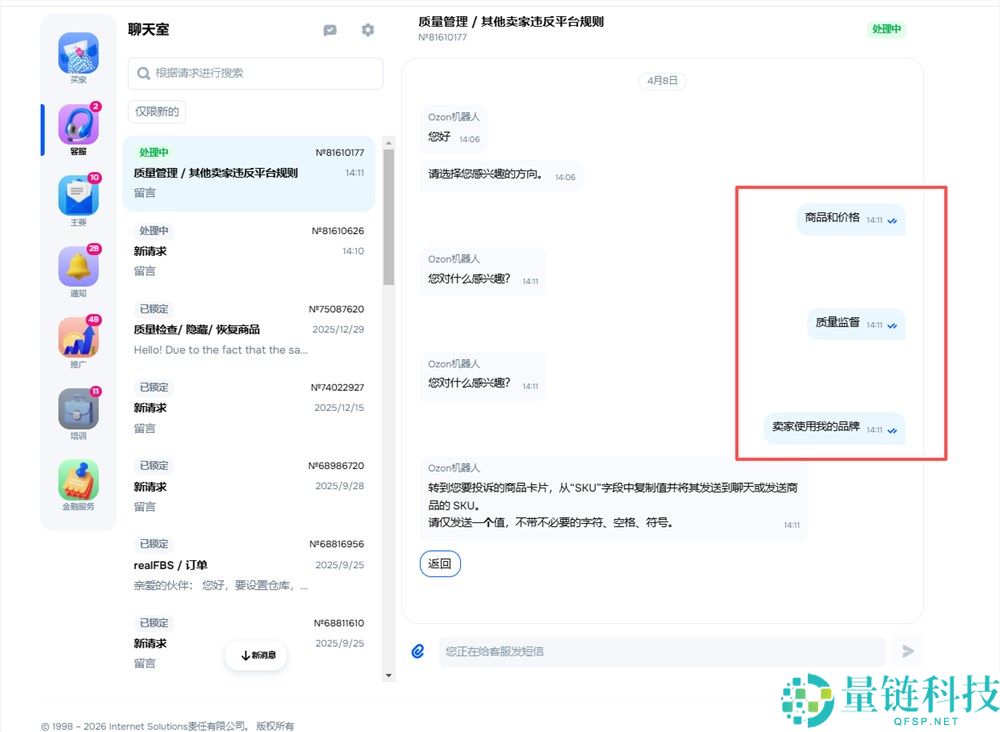Open the 买家 (buyer) sidebar icon
The height and width of the screenshot is (732, 1000).
tap(77, 52)
